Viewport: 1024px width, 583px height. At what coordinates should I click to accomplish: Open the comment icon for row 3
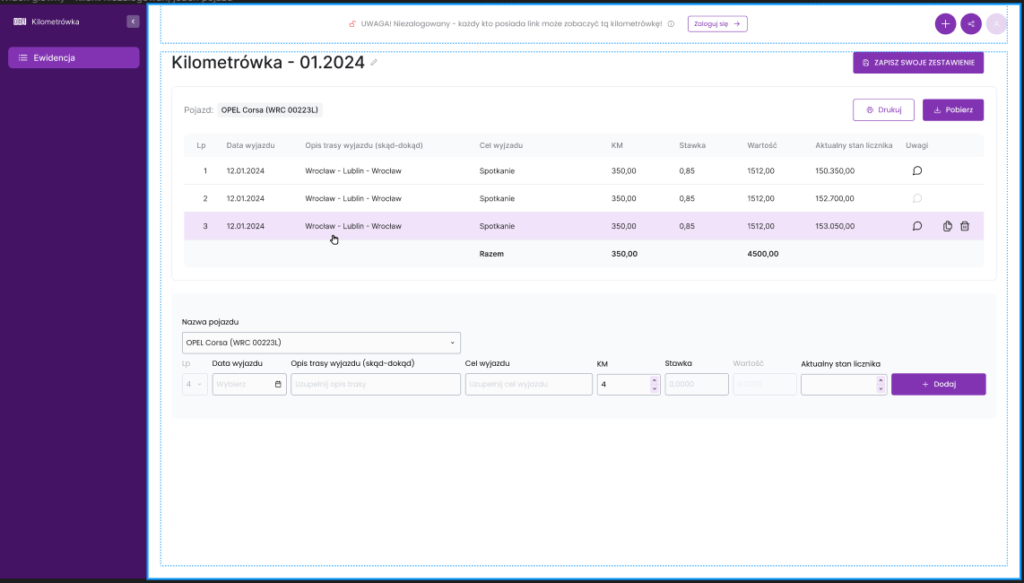pos(917,226)
